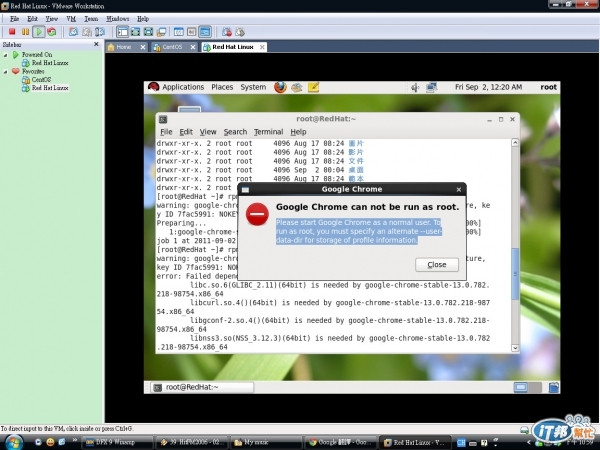Image resolution: width=600 pixels, height=450 pixels.
Task: Open VMware File menu
Action: (14, 19)
